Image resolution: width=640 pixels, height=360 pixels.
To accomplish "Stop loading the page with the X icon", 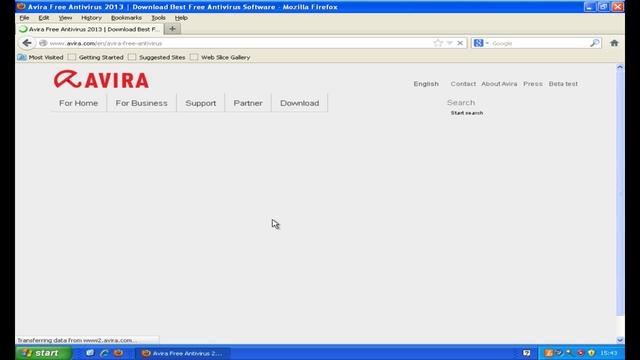I will [460, 43].
